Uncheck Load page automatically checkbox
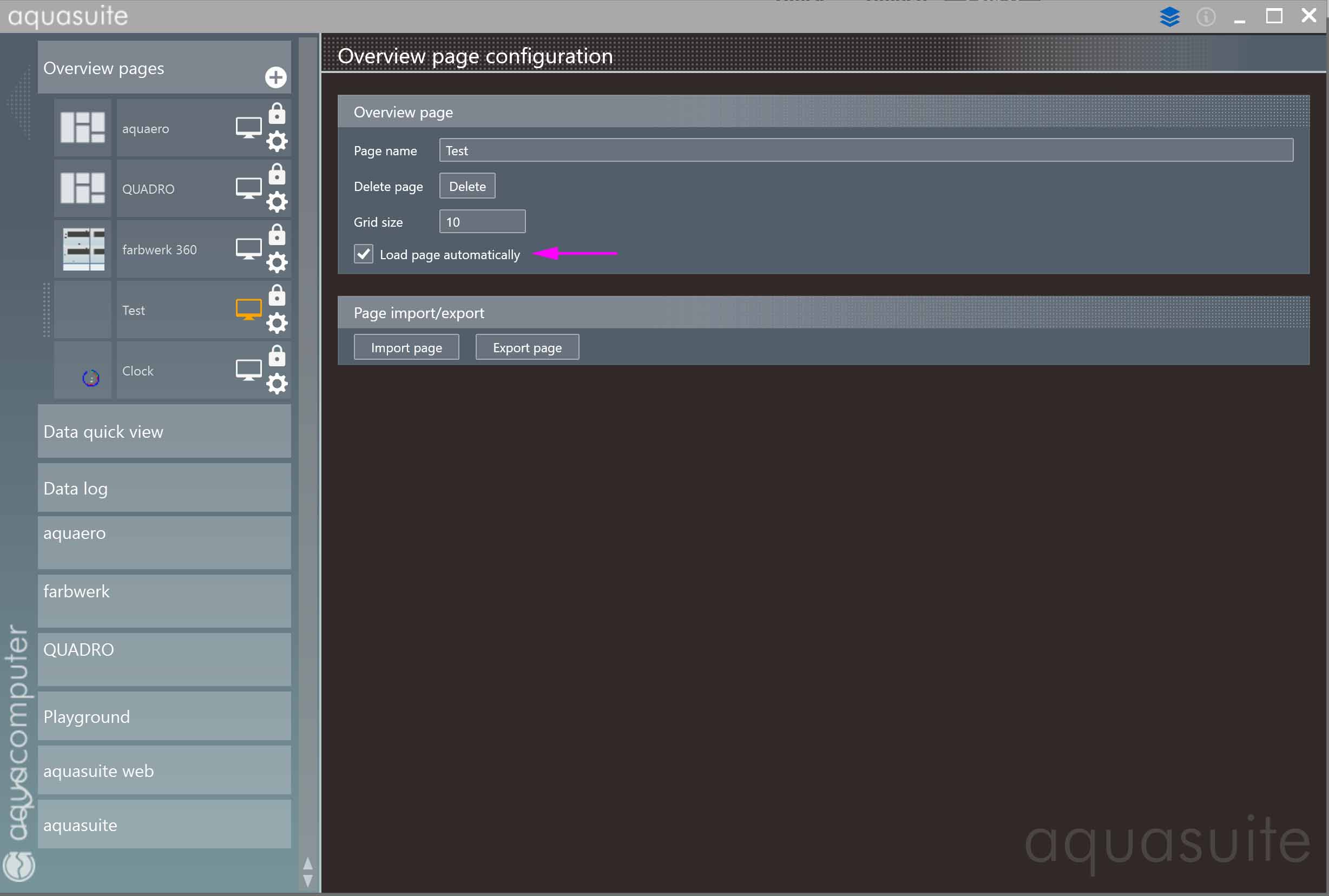Screen dimensions: 1329x896 364,254
